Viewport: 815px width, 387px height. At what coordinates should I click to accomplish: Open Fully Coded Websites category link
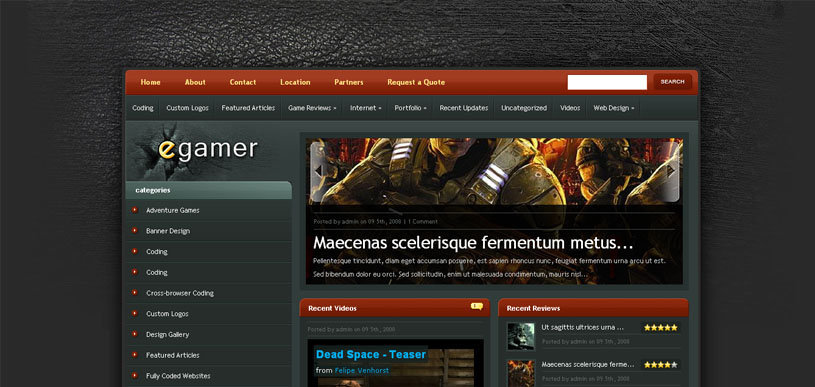click(178, 376)
